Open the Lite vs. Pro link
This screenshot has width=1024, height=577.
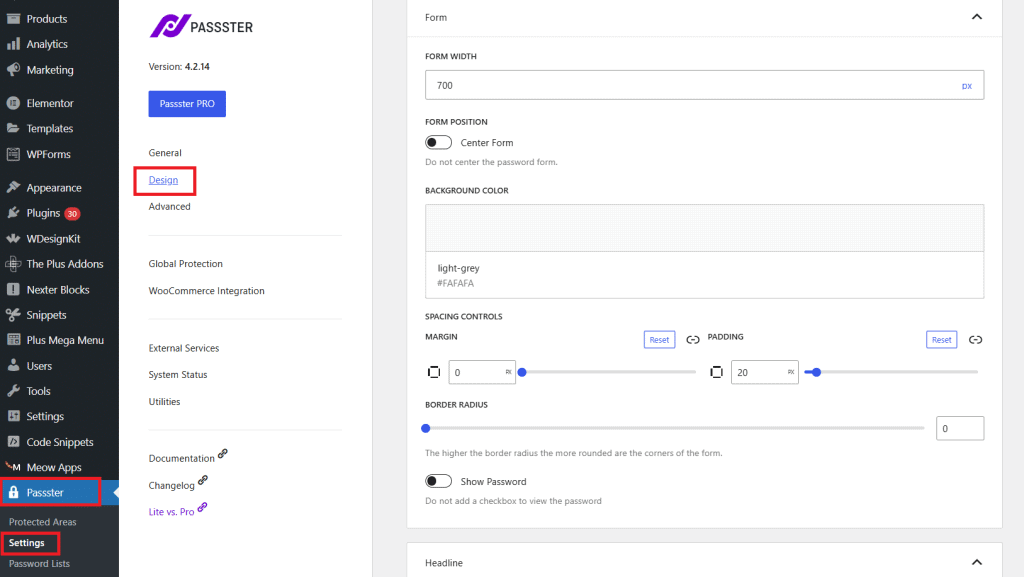[x=171, y=512]
